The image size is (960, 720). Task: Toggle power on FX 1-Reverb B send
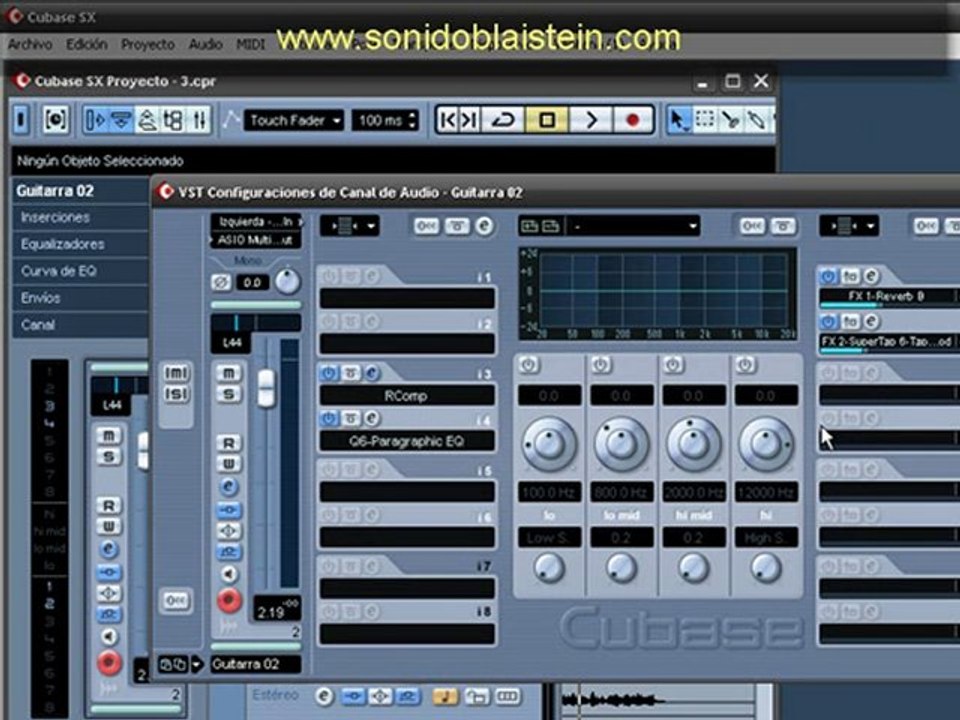pos(829,277)
